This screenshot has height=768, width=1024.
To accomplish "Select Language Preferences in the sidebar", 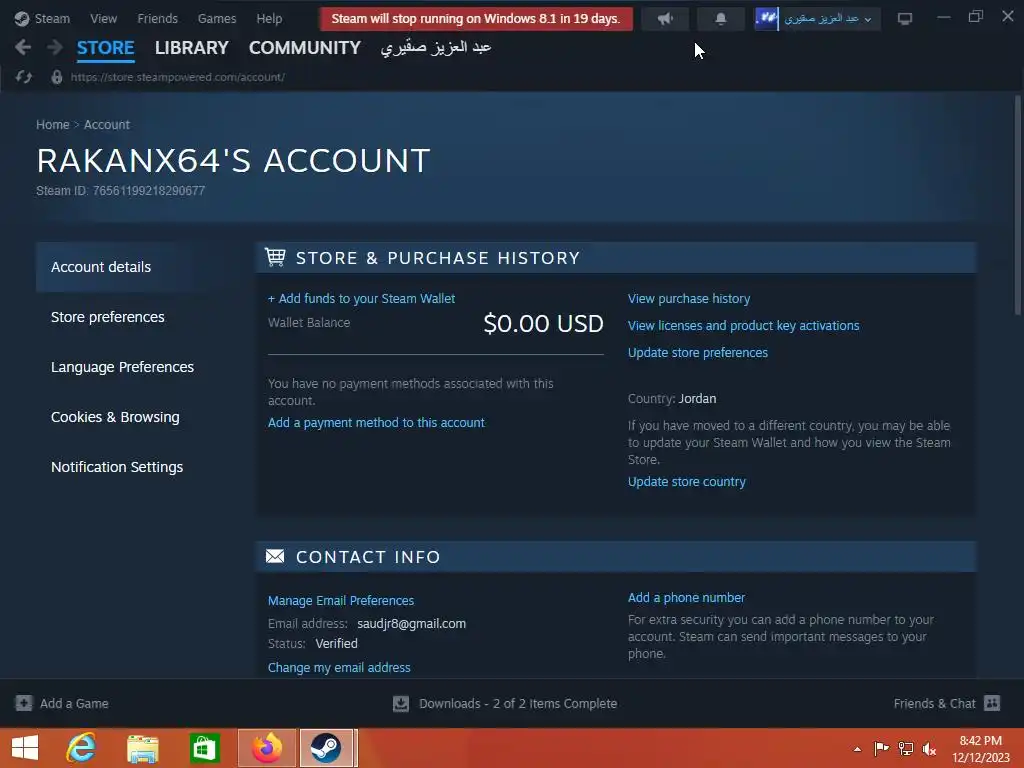I will [122, 367].
